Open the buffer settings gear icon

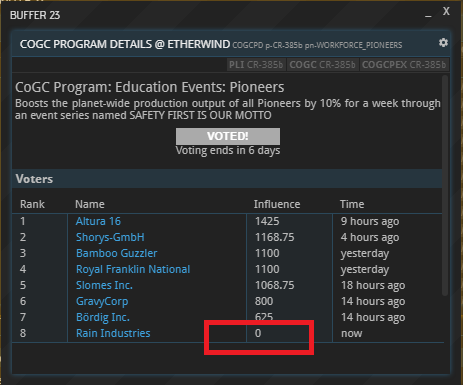[x=443, y=43]
